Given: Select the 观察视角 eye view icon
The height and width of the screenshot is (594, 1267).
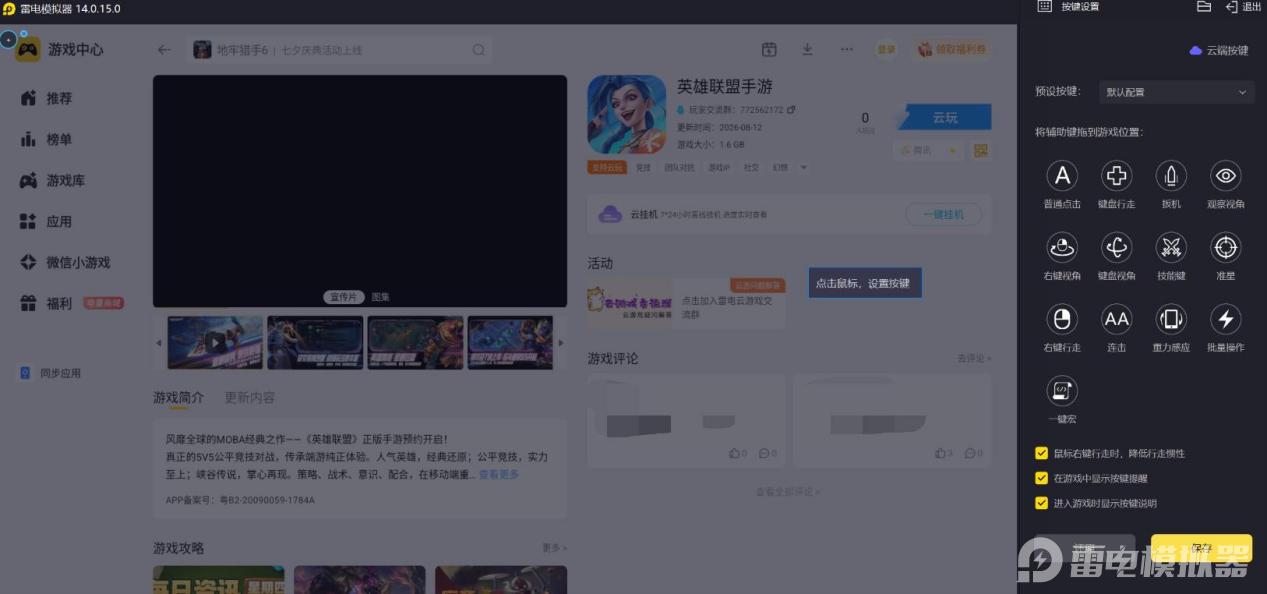Looking at the screenshot, I should pos(1226,176).
